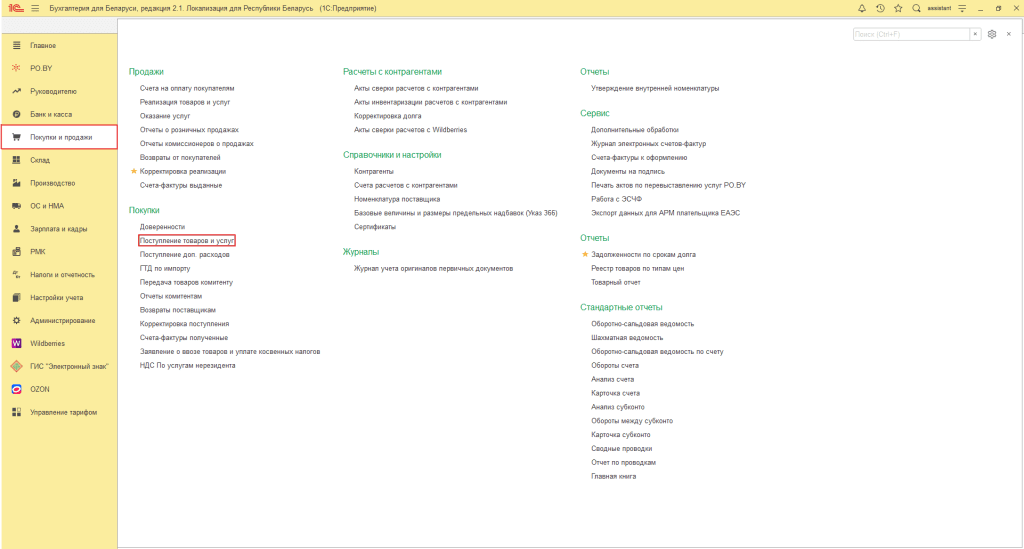
Task: Click the assistant user name
Action: click(x=939, y=8)
